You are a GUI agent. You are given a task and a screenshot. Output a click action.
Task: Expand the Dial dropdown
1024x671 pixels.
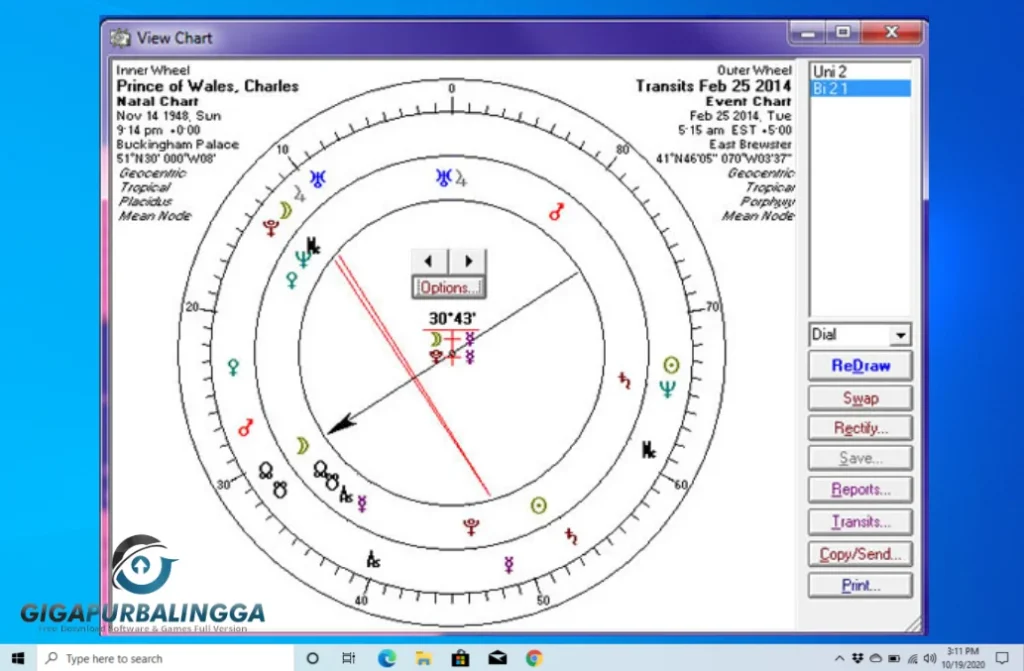coord(901,335)
